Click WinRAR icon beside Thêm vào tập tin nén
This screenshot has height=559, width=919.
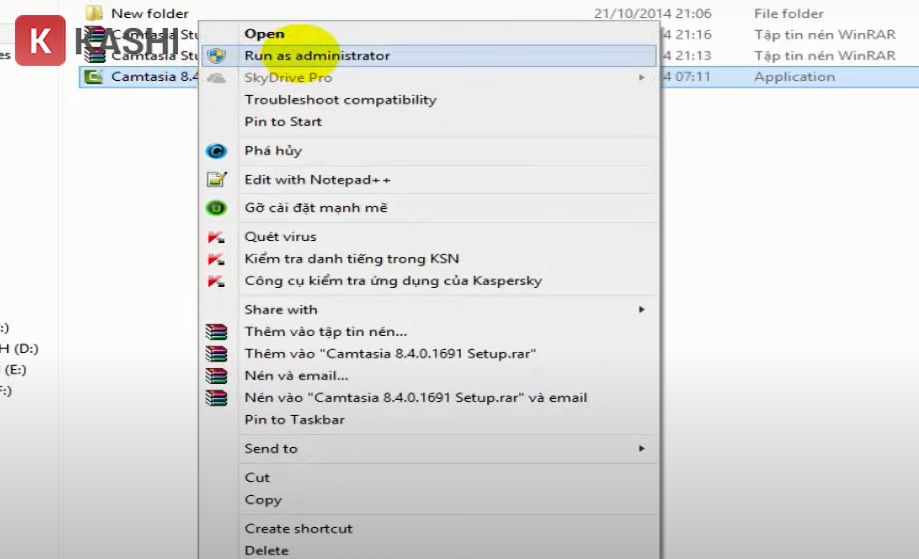point(216,332)
